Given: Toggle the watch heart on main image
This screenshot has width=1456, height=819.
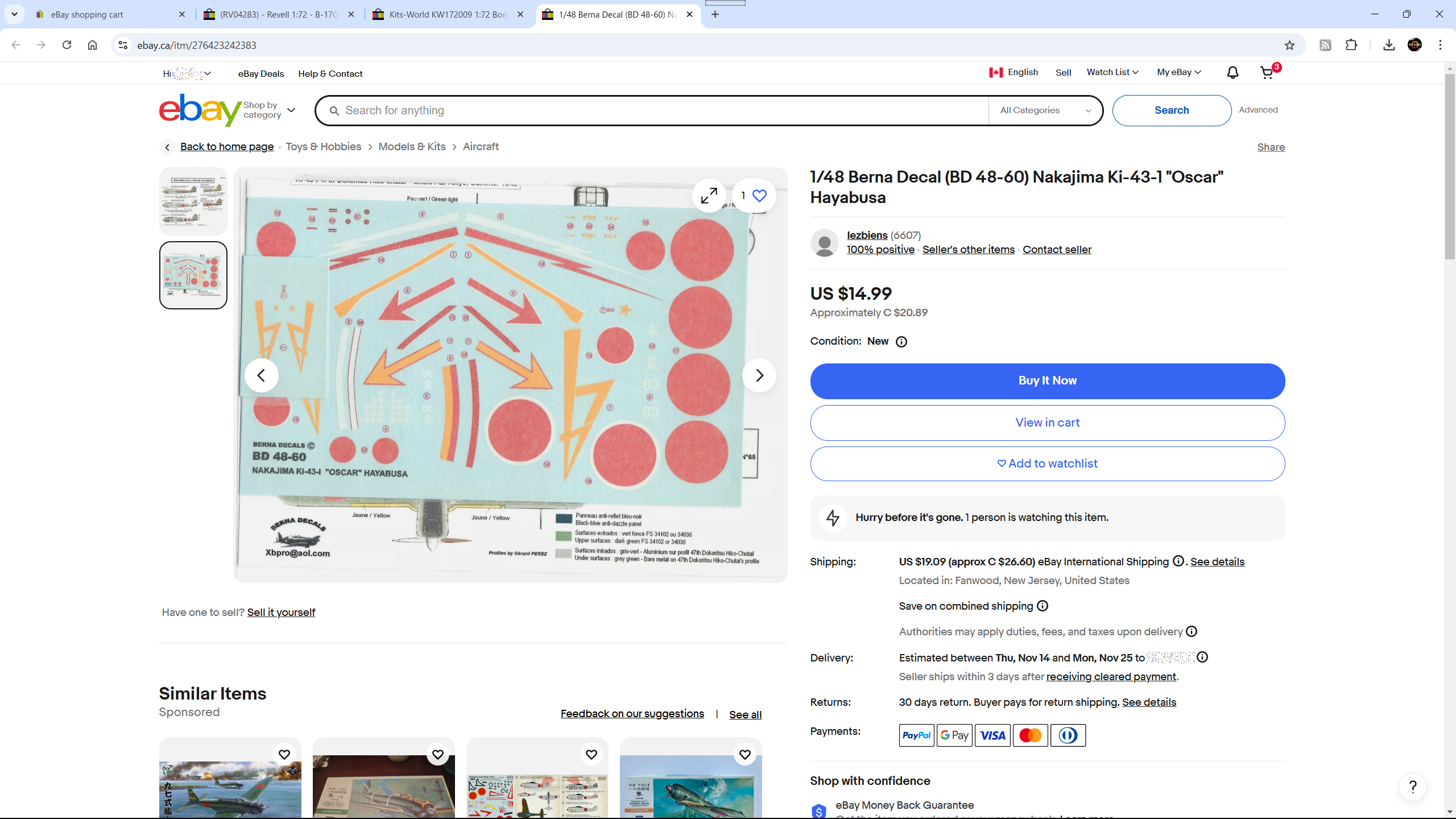Looking at the screenshot, I should (x=754, y=196).
